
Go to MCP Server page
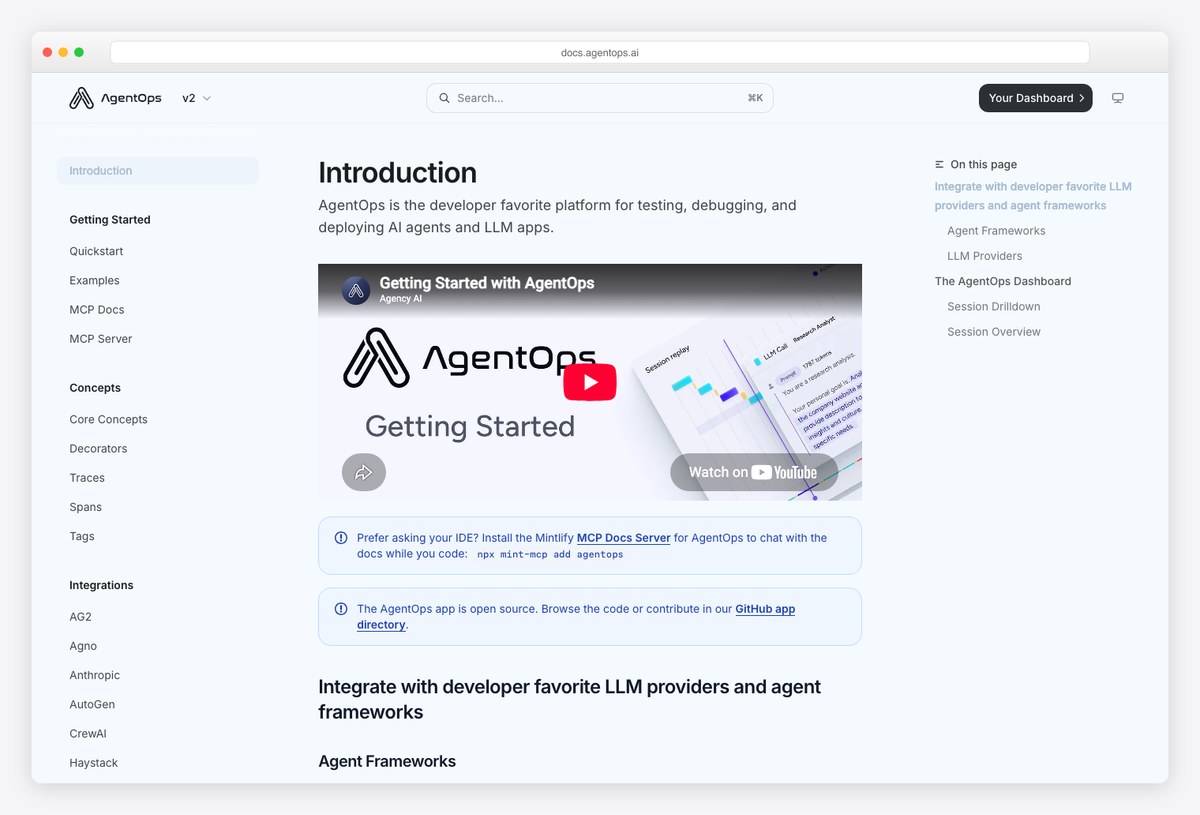pyautogui.click(x=101, y=338)
